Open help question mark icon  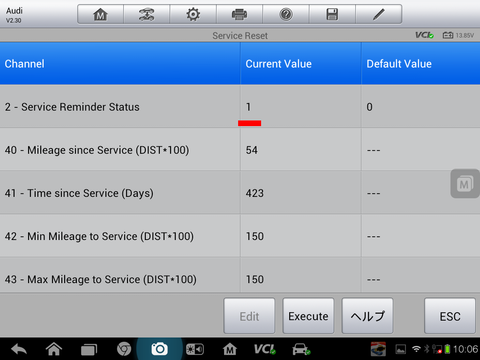286,14
